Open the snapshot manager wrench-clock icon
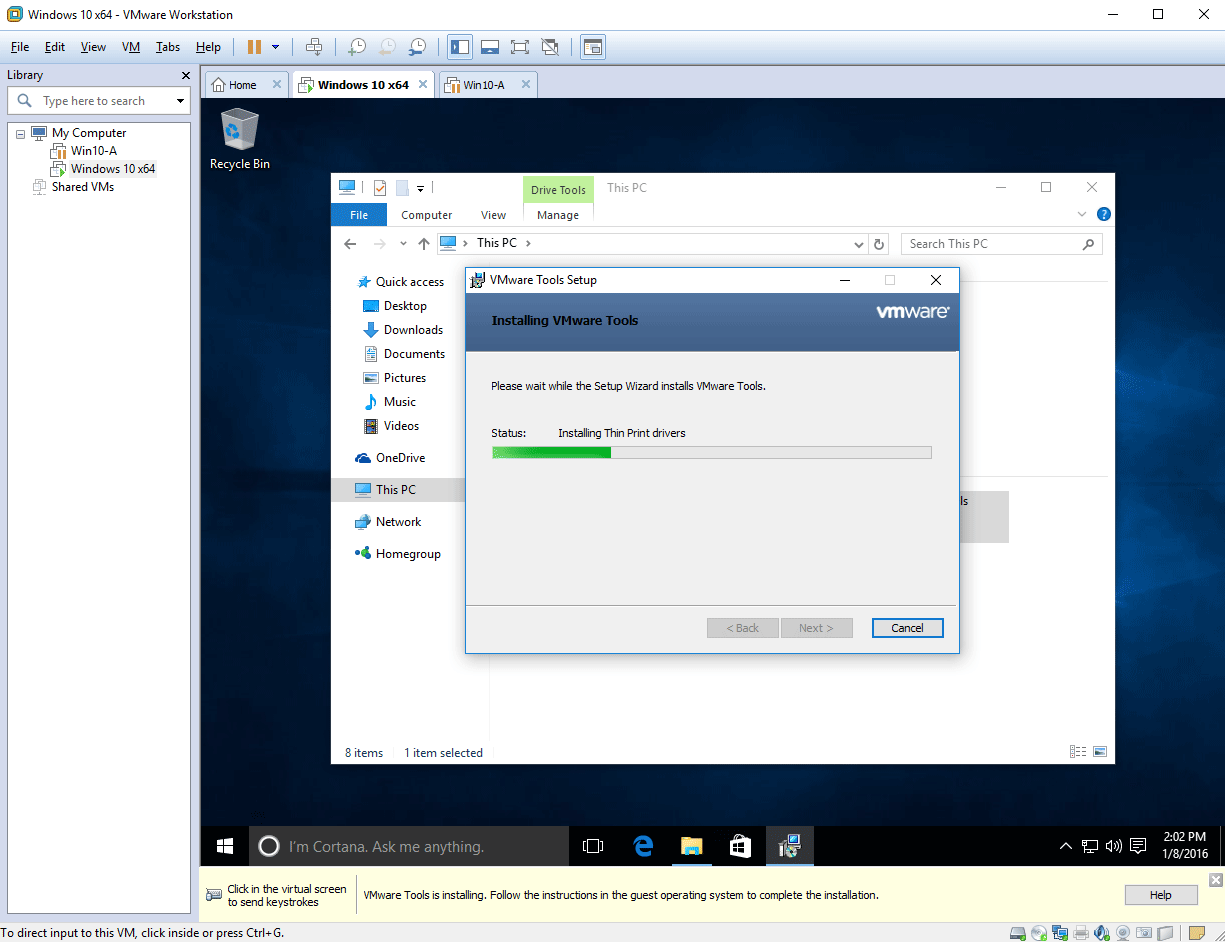The height and width of the screenshot is (942, 1225). tap(417, 47)
